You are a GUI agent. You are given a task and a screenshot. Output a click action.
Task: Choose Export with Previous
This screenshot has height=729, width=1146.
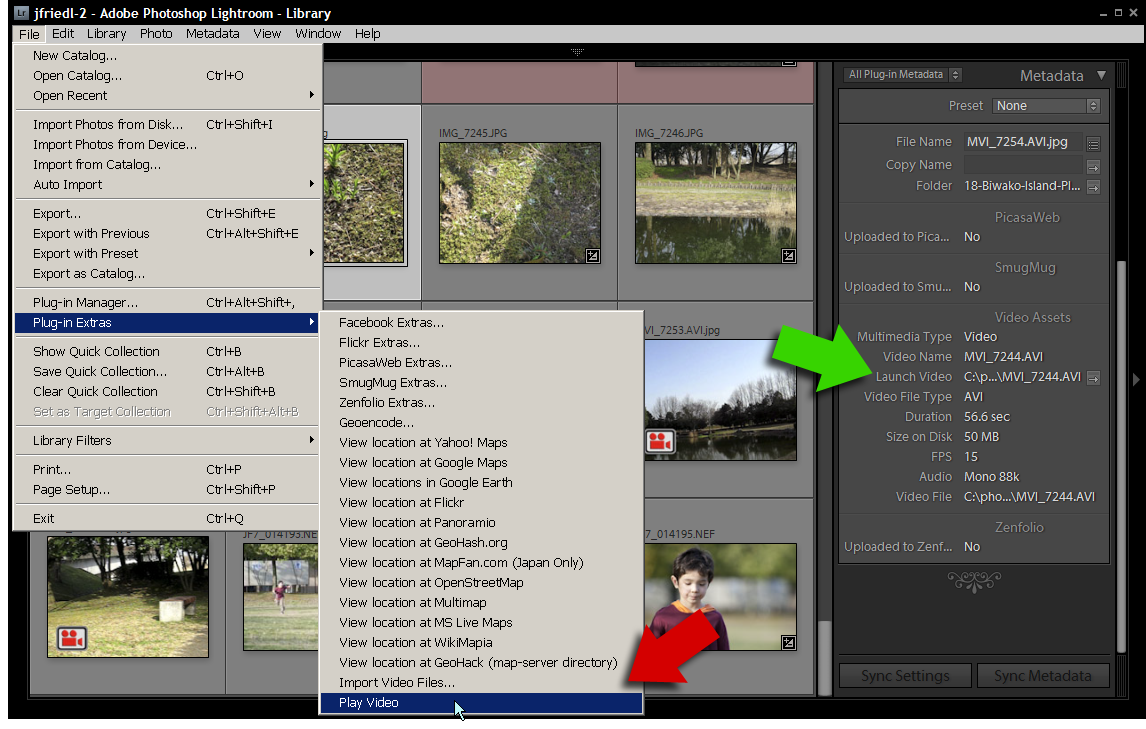tap(168, 234)
